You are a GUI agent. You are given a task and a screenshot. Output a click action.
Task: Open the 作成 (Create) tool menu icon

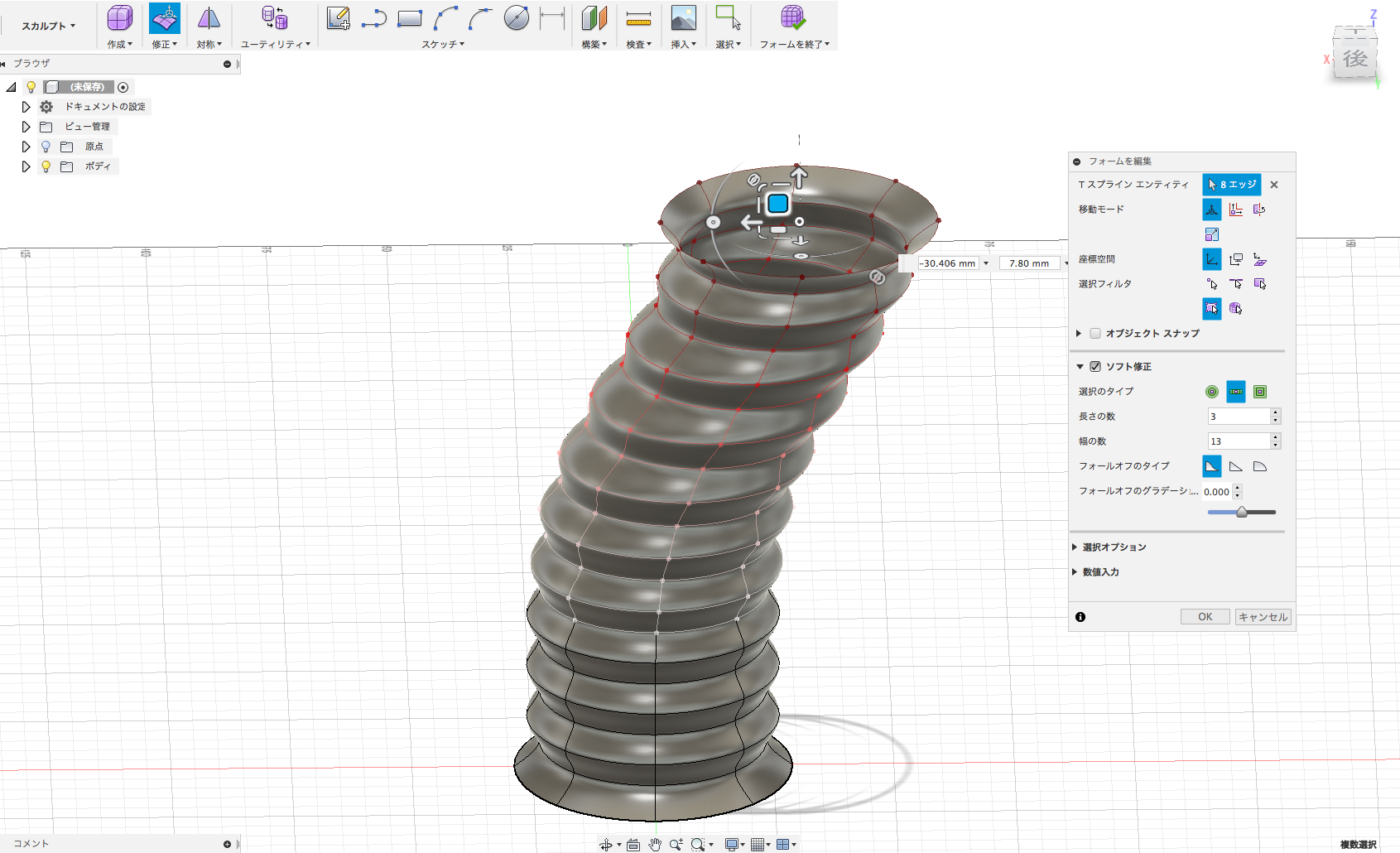[x=119, y=18]
